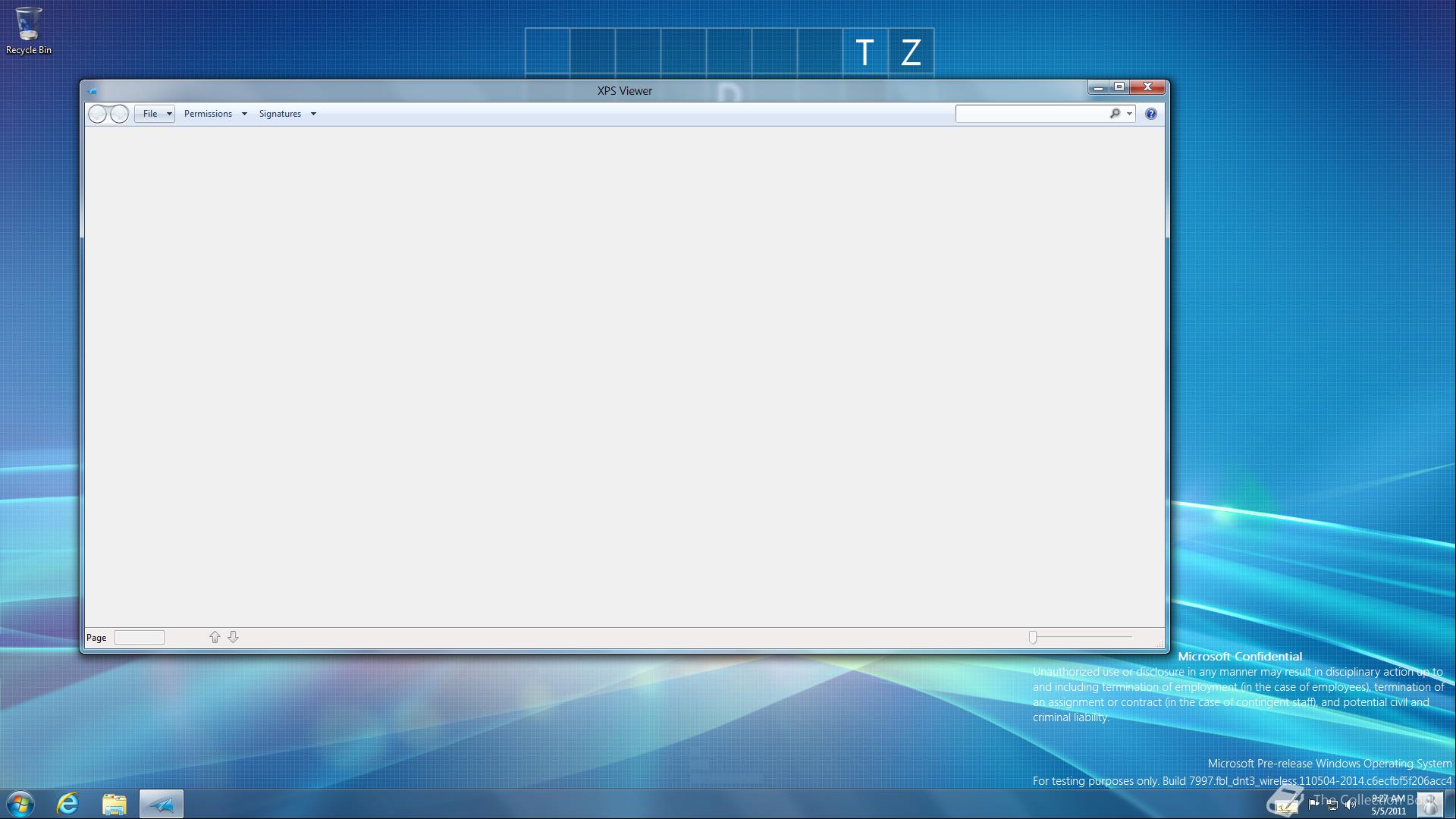The width and height of the screenshot is (1456, 819).
Task: Open the Permissions menu
Action: coord(208,114)
